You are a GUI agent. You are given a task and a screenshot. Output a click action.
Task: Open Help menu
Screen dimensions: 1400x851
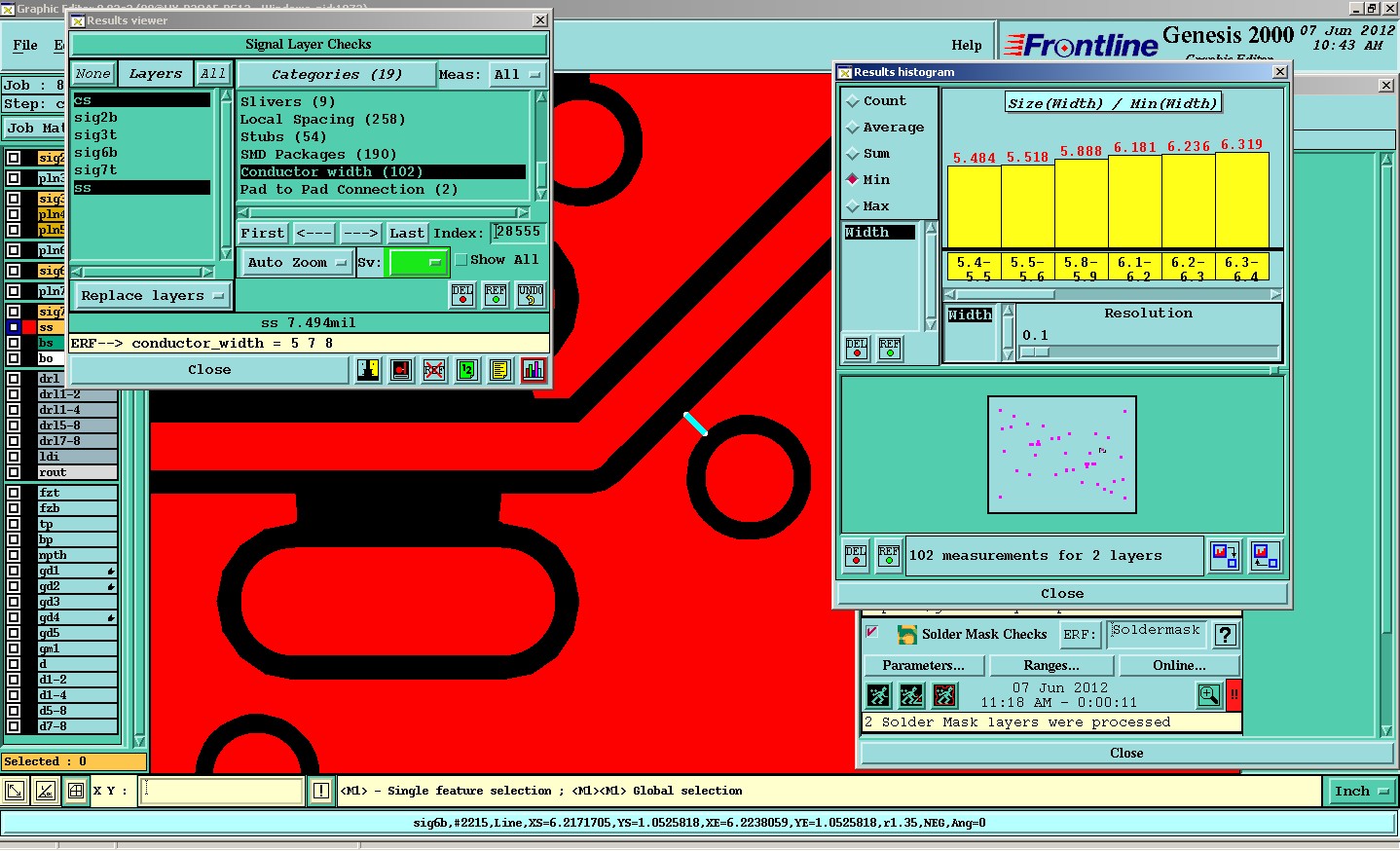[x=967, y=46]
